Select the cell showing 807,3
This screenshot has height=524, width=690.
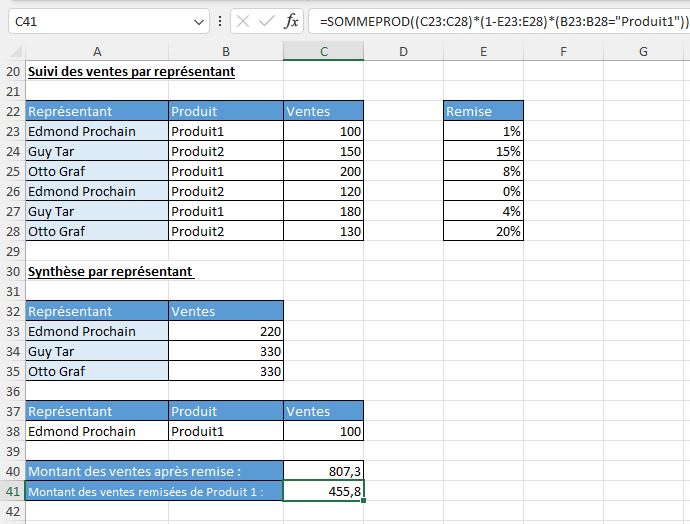click(x=323, y=471)
